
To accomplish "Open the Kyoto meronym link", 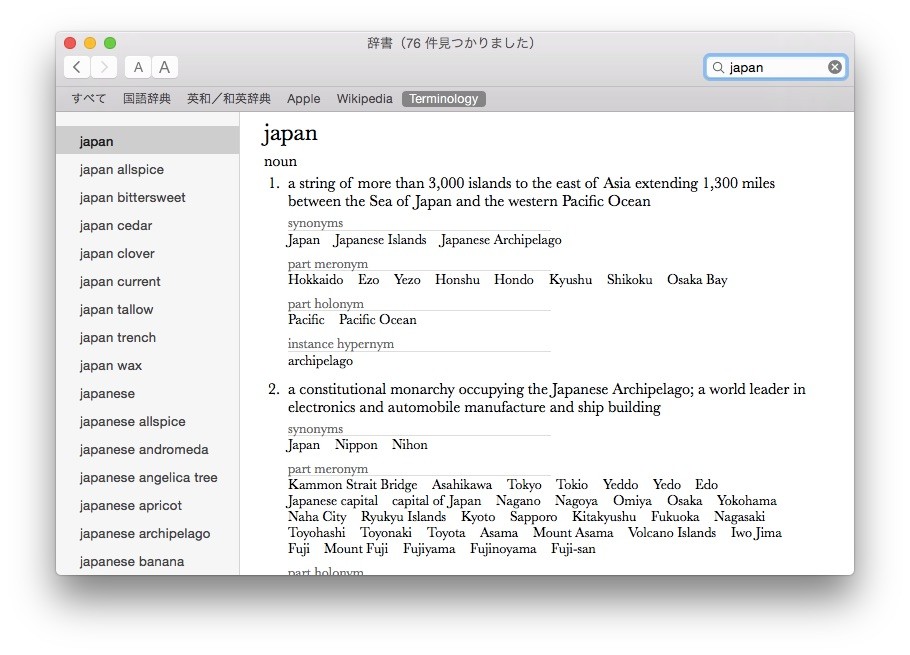I will coord(478,517).
